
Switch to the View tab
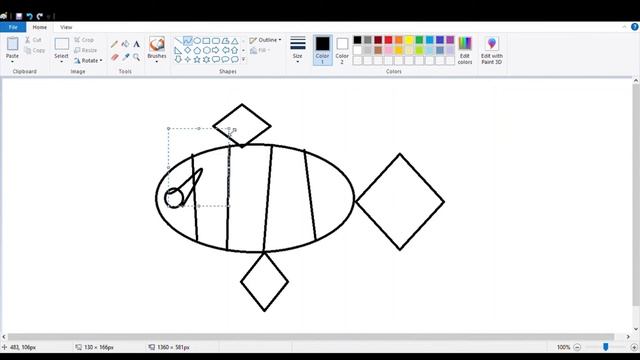pos(66,27)
